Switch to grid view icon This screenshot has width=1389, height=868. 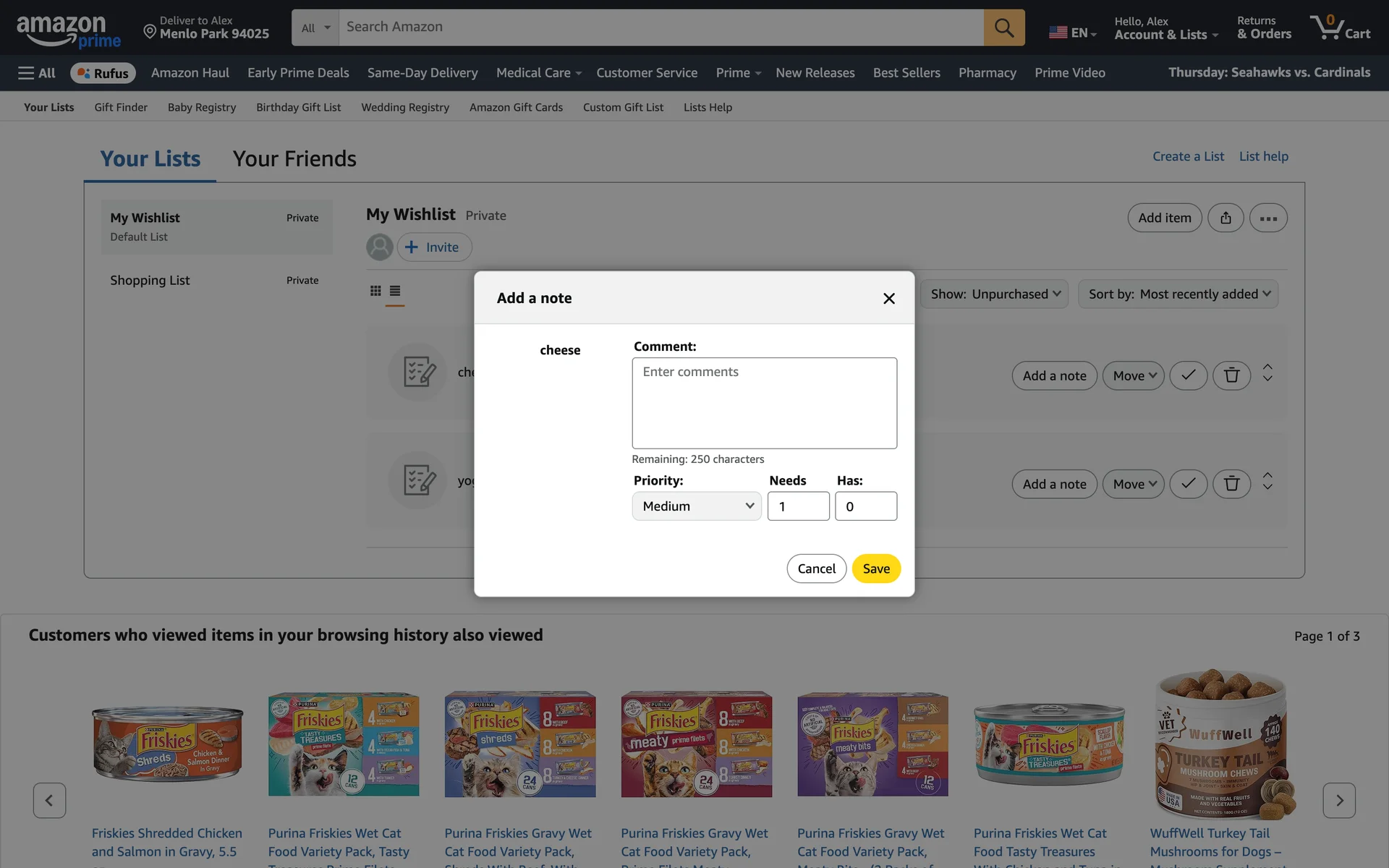pos(375,291)
